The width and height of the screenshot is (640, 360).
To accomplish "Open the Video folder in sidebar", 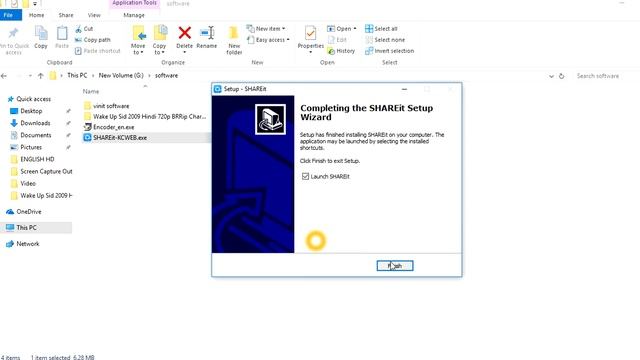I will tap(23, 184).
